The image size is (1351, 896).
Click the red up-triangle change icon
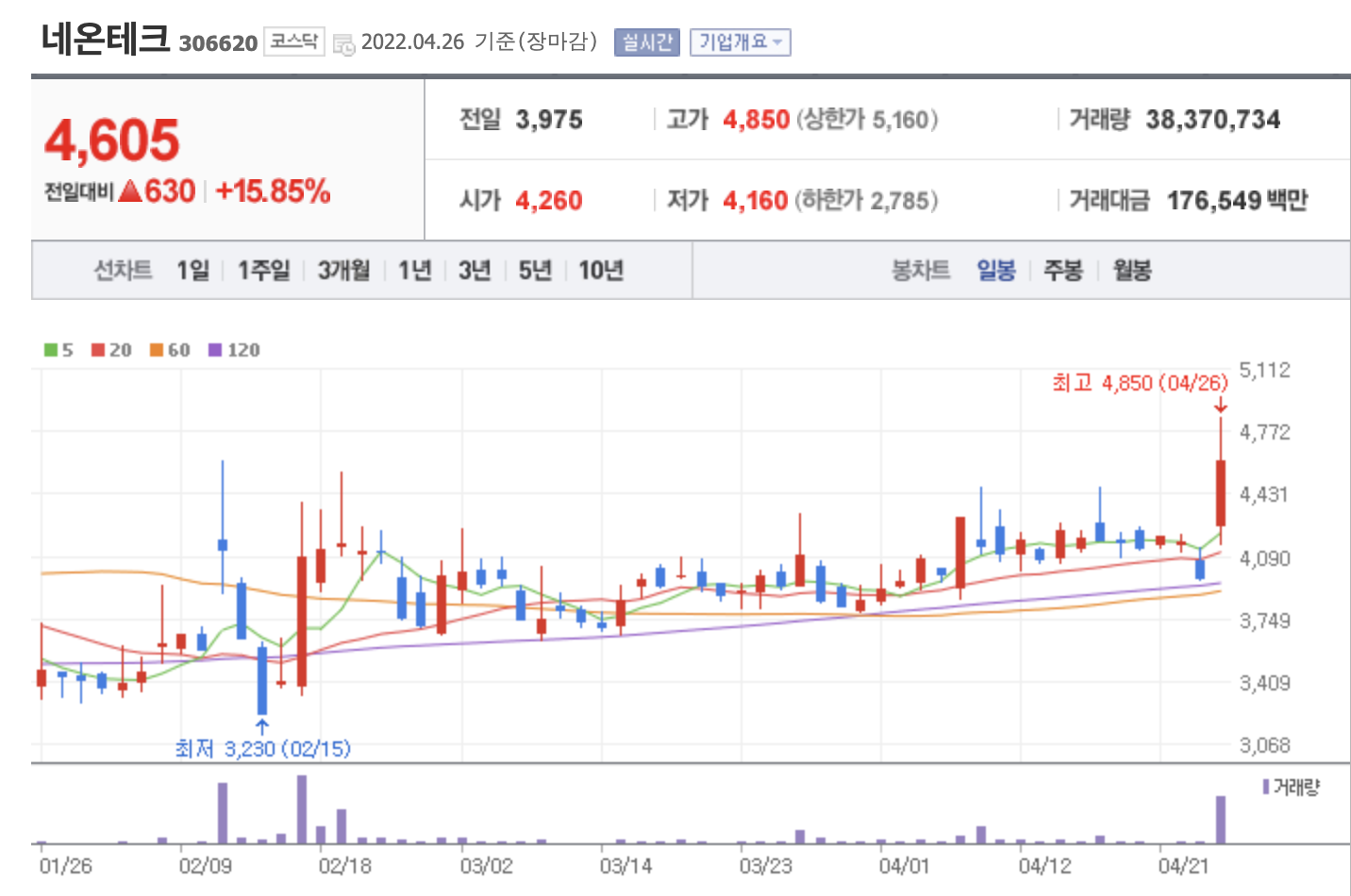point(131,191)
